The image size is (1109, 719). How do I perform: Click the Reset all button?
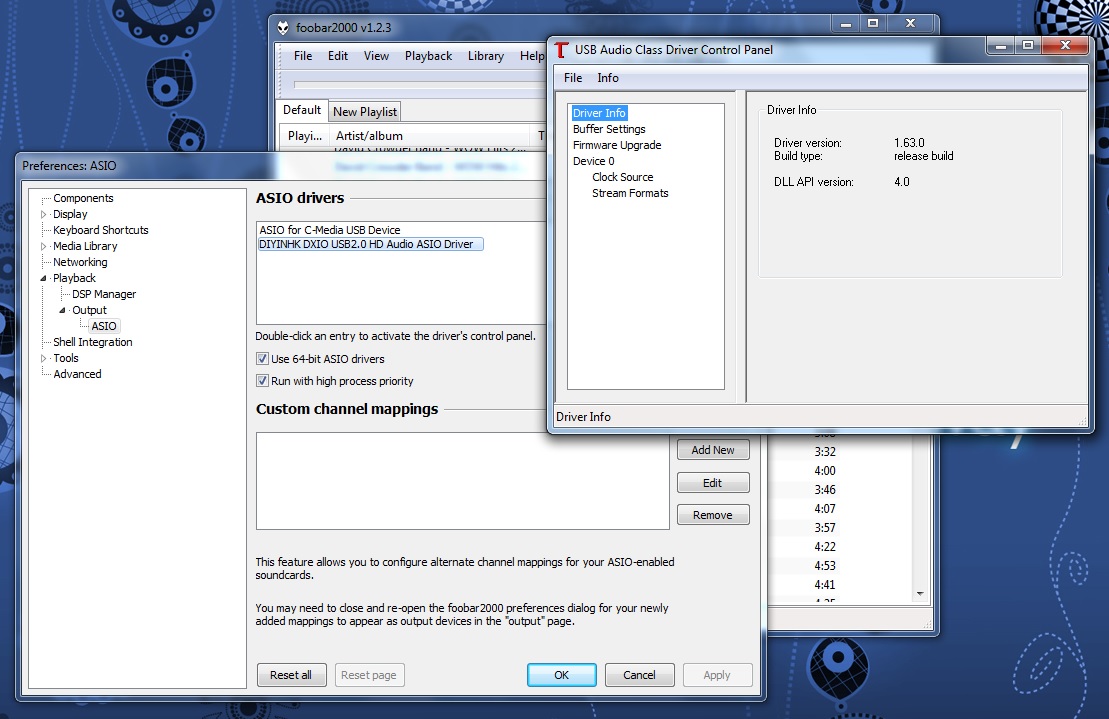[291, 675]
